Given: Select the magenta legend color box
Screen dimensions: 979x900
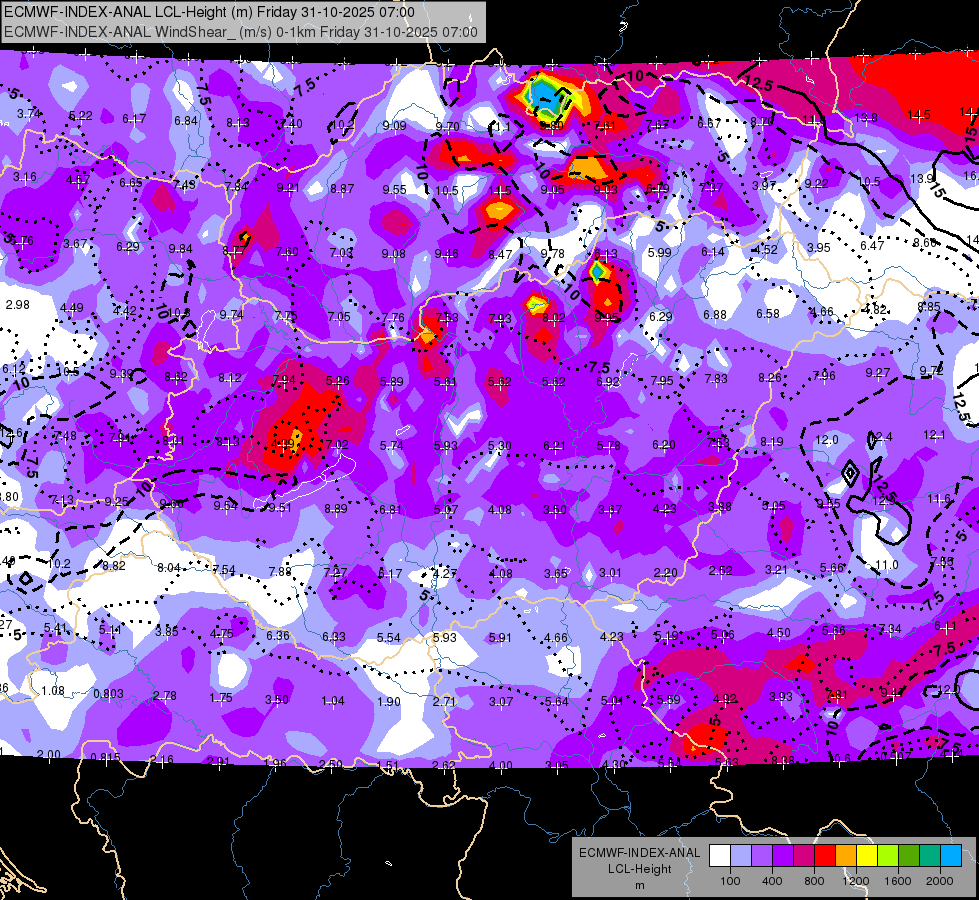Looking at the screenshot, I should tap(804, 856).
